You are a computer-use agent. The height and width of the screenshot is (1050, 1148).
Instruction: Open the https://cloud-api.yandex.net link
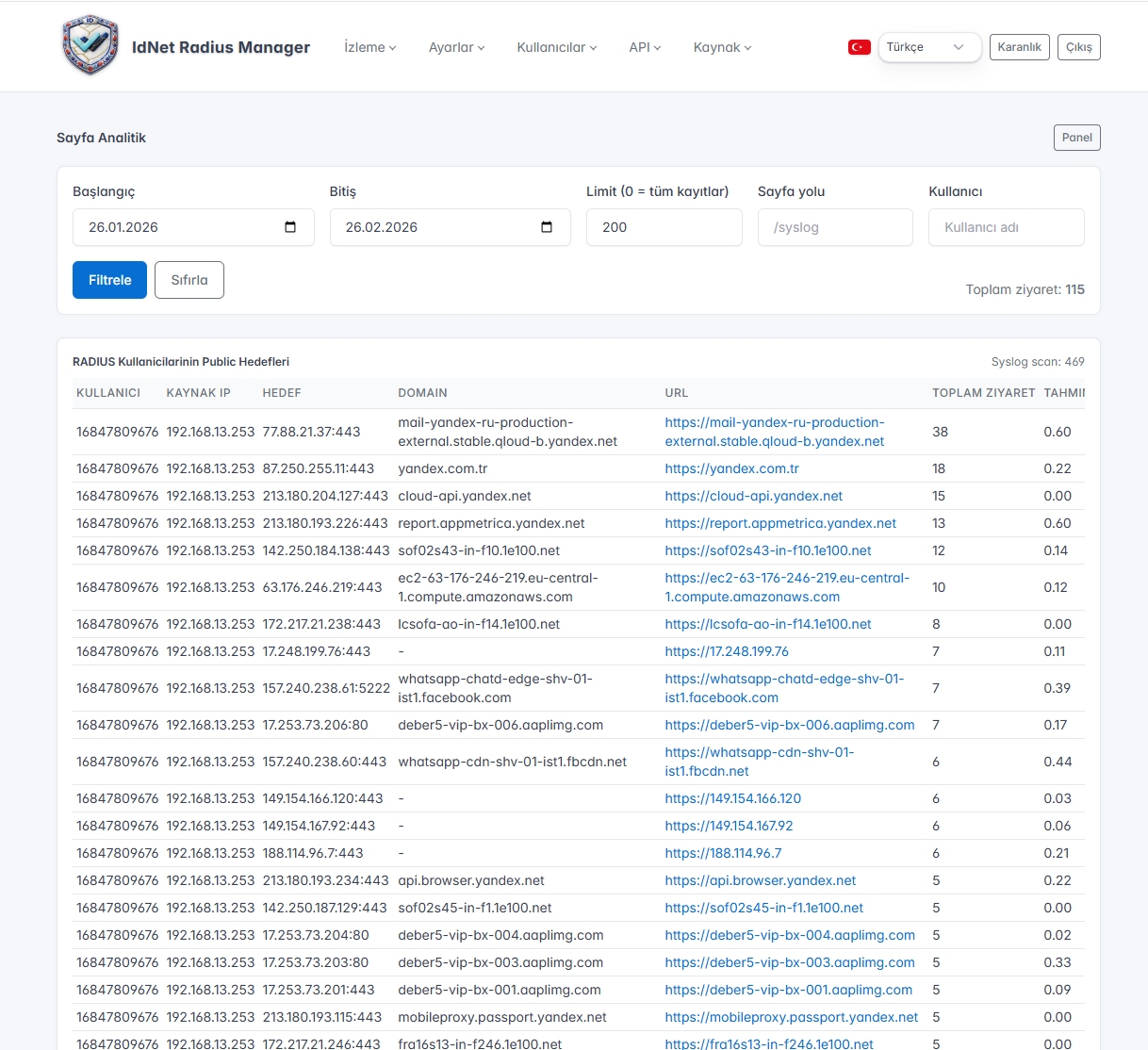click(x=753, y=496)
